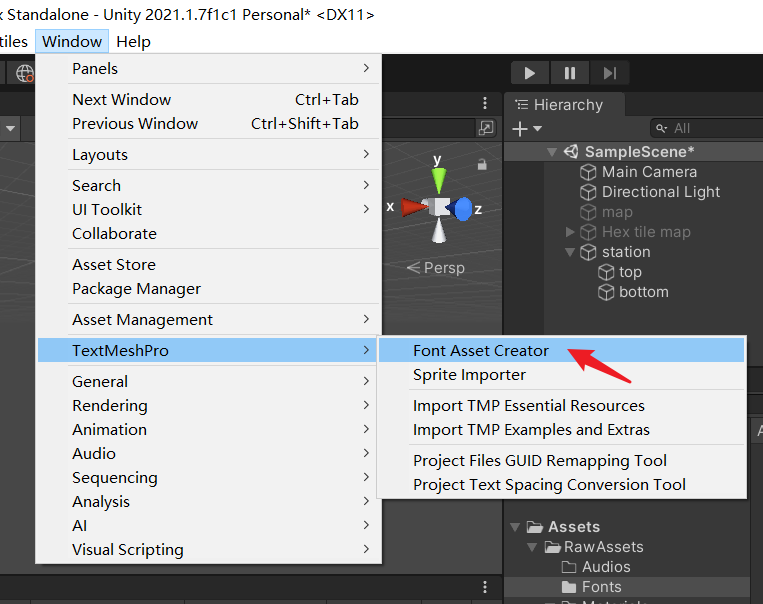763x604 pixels.
Task: Select the TextMeshPro menu item
Action: point(209,350)
